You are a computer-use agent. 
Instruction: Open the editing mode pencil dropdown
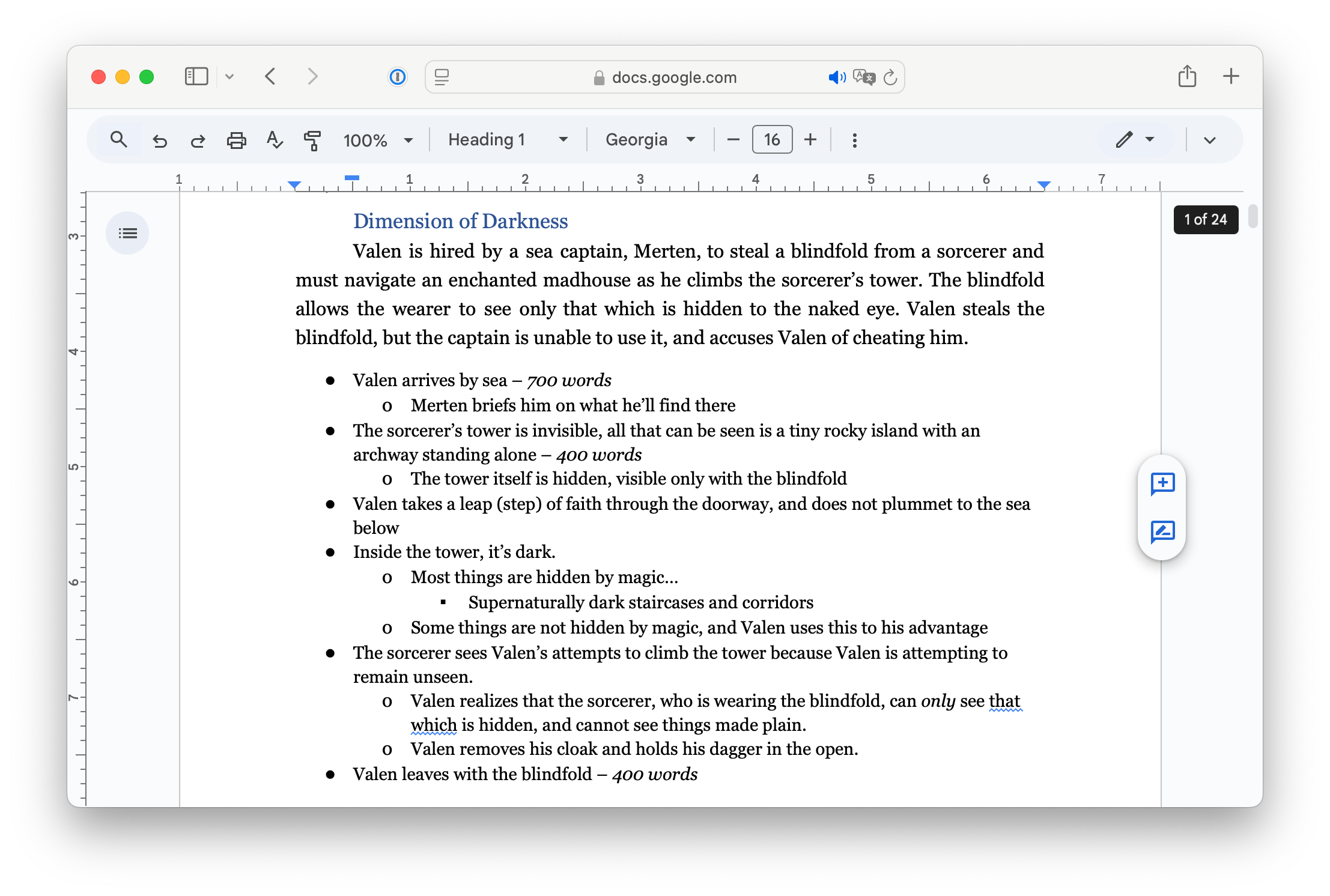click(1135, 140)
